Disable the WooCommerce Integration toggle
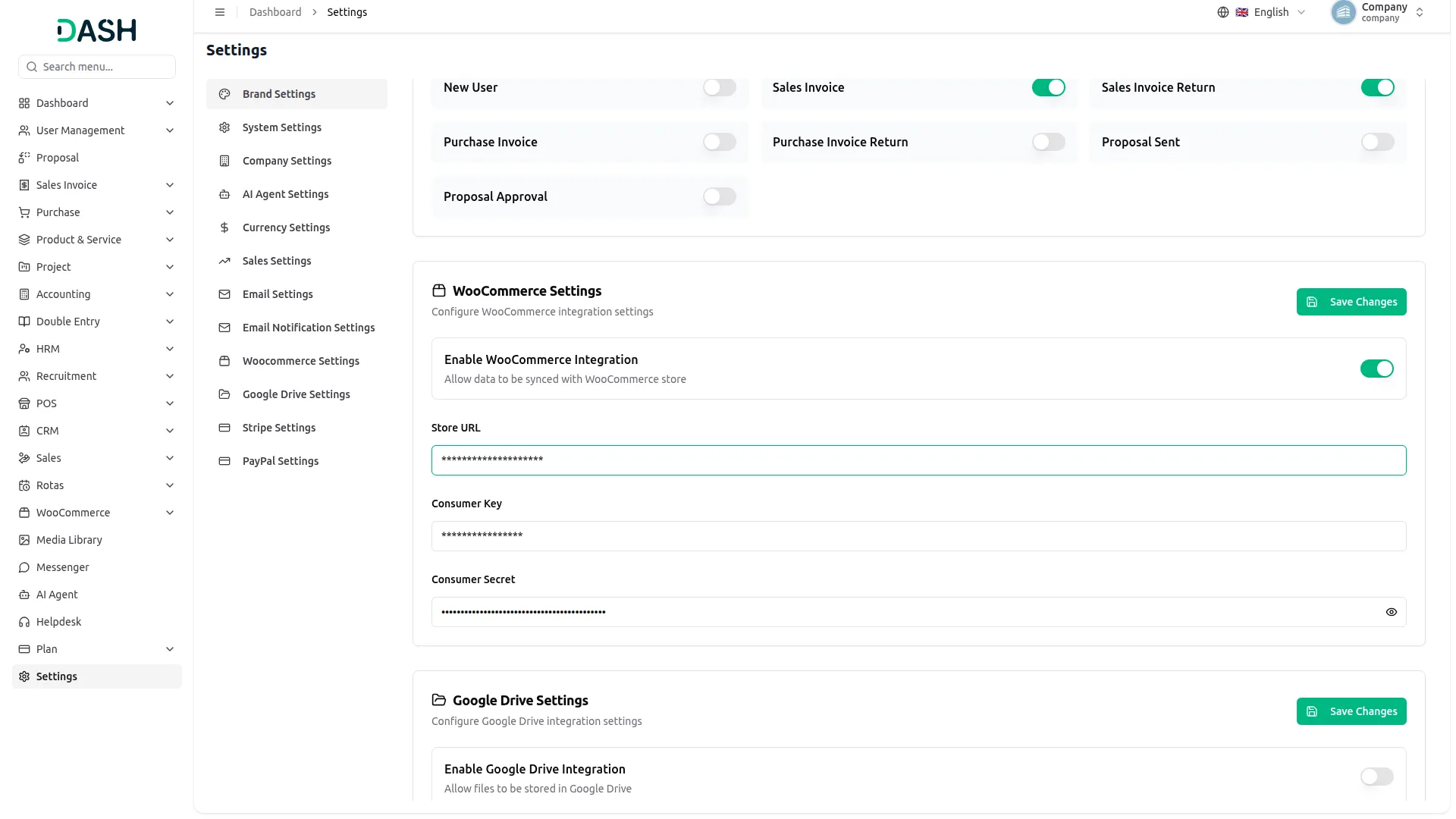The height and width of the screenshot is (819, 1456). pos(1376,369)
